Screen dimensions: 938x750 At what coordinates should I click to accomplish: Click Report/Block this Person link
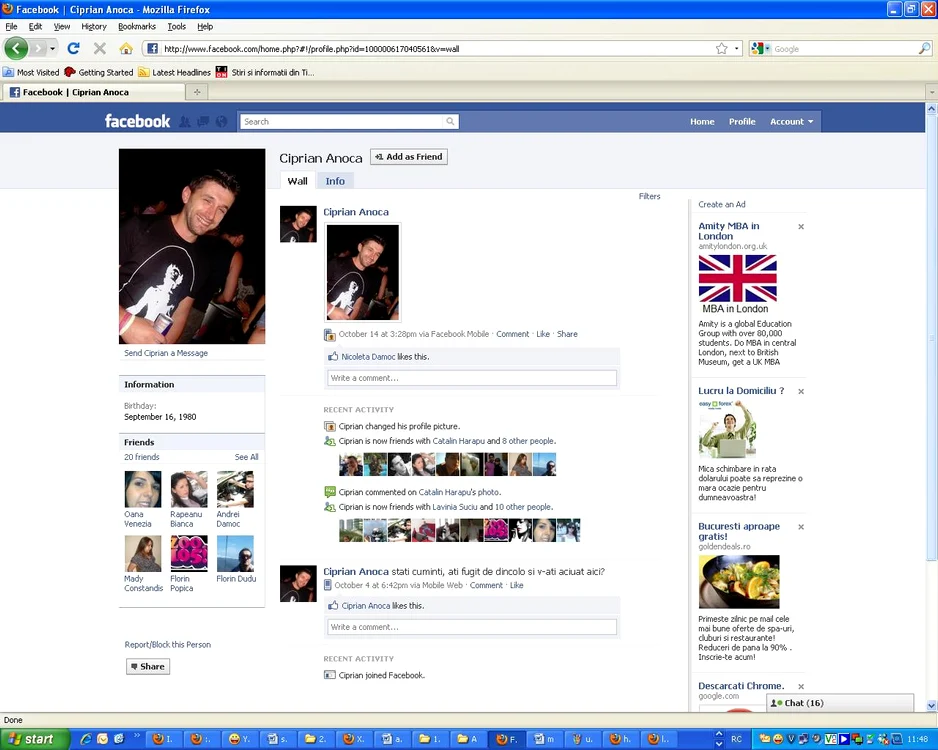(x=168, y=645)
